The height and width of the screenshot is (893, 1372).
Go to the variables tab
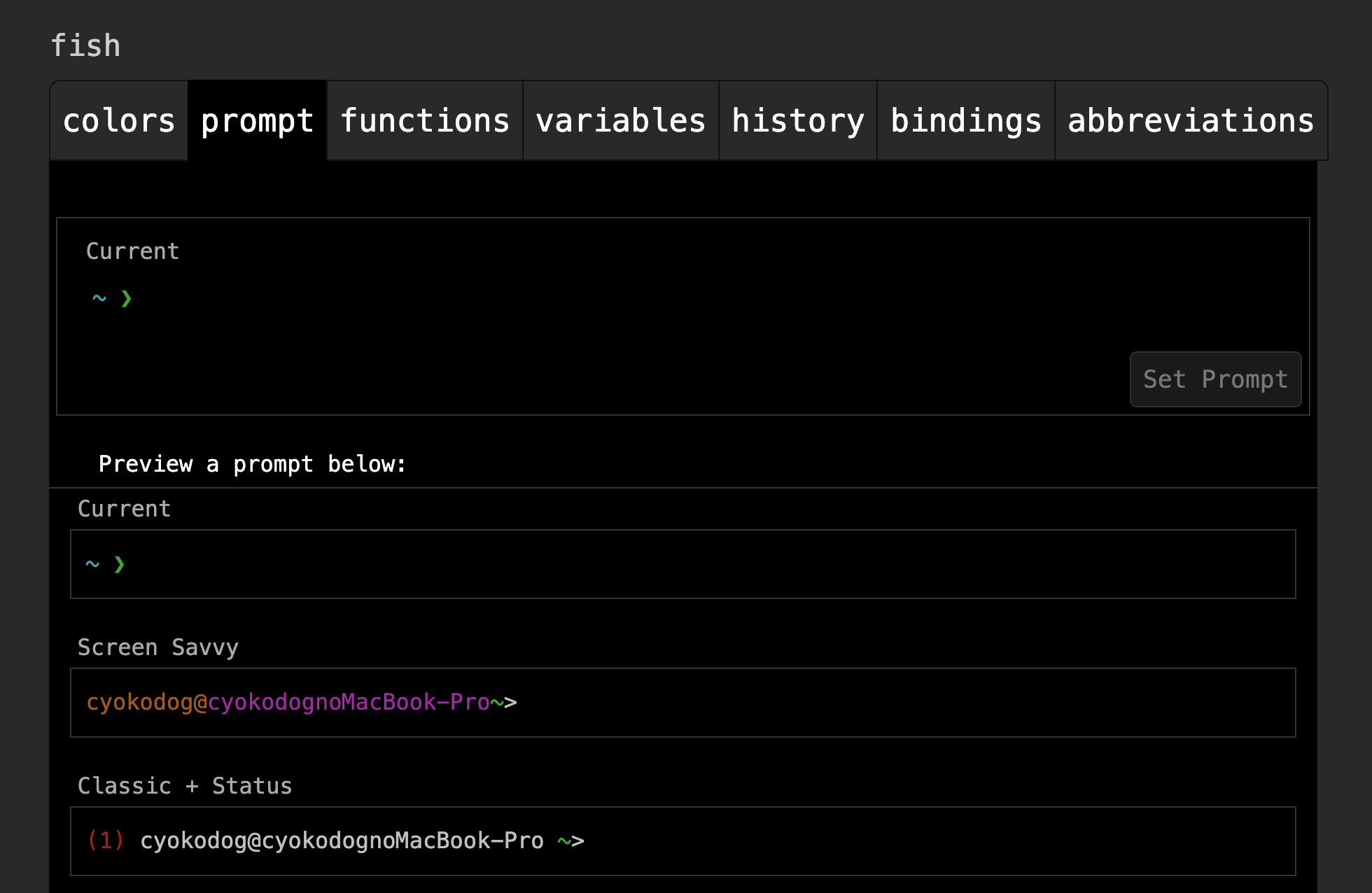tap(621, 120)
